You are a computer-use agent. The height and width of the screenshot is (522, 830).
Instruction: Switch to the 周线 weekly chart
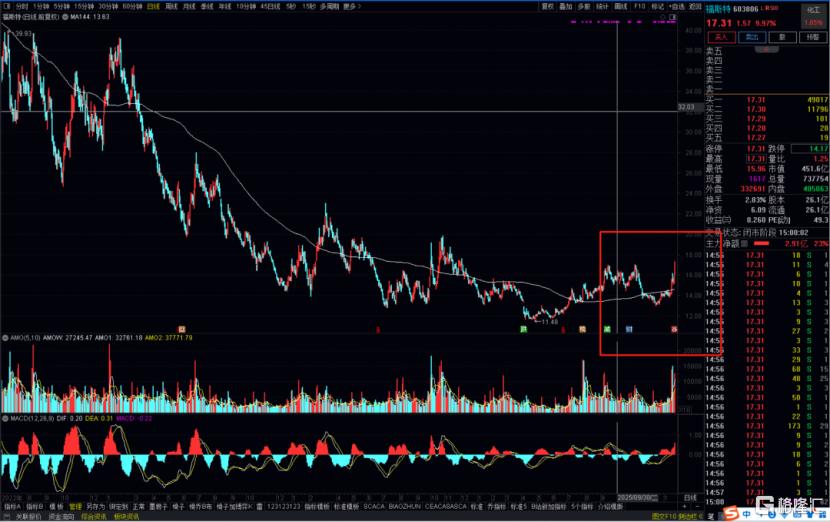point(172,6)
